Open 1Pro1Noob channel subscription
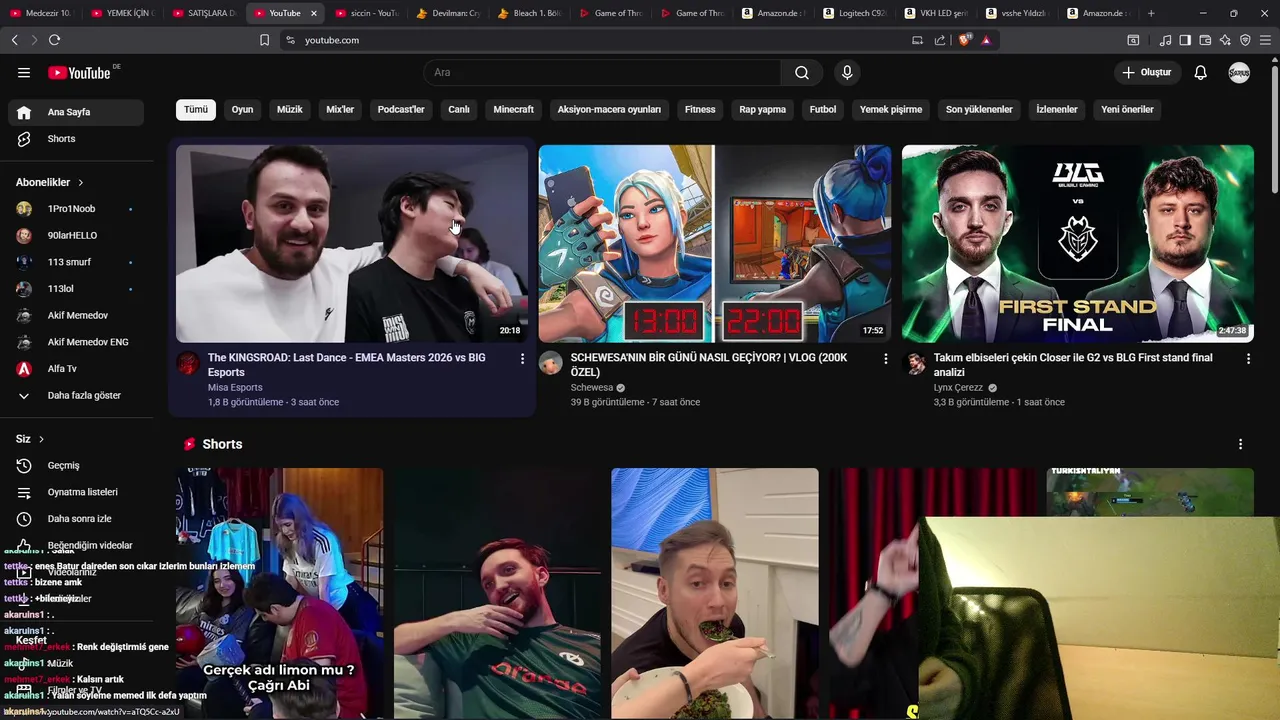Screen dimensions: 1280x720 tap(77, 209)
